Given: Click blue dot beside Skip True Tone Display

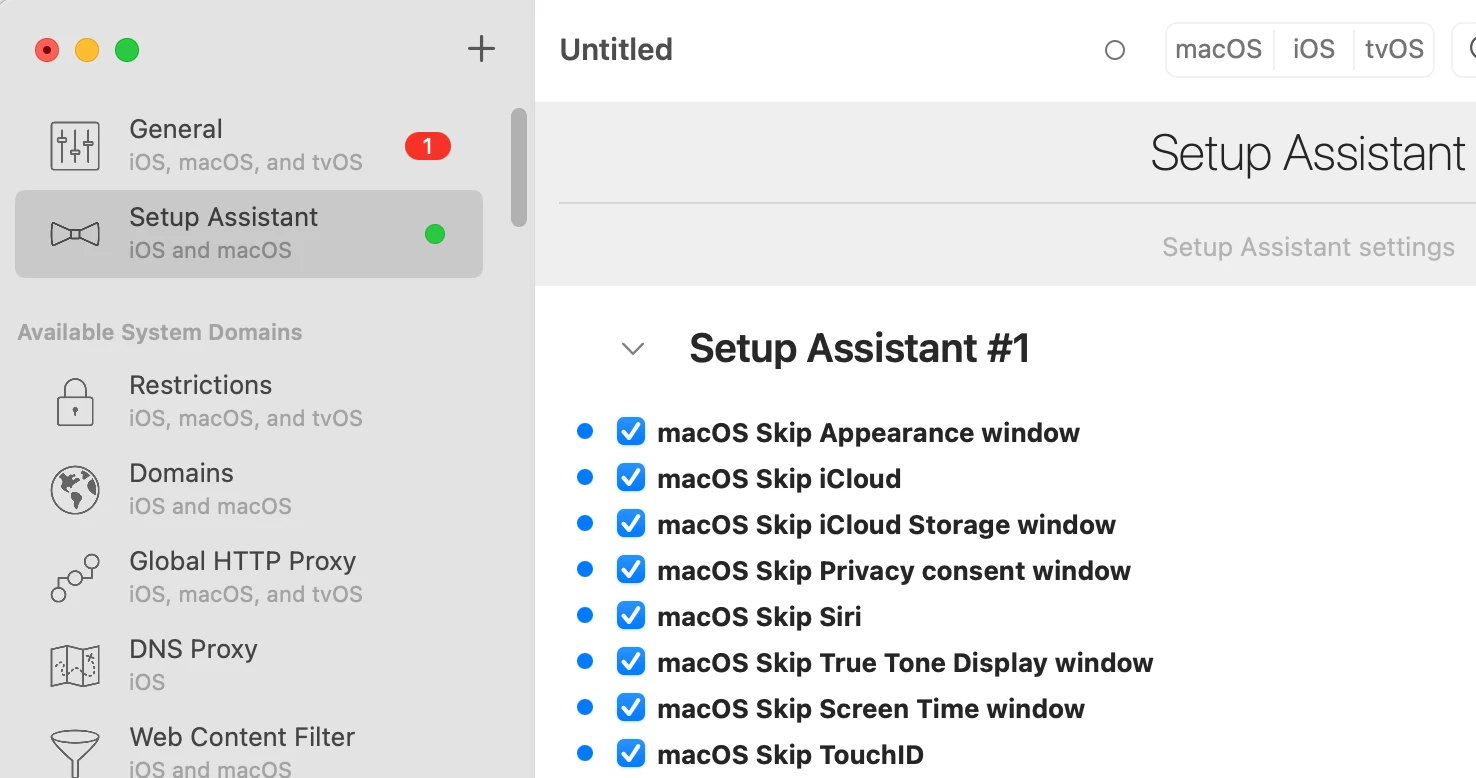Looking at the screenshot, I should 586,661.
